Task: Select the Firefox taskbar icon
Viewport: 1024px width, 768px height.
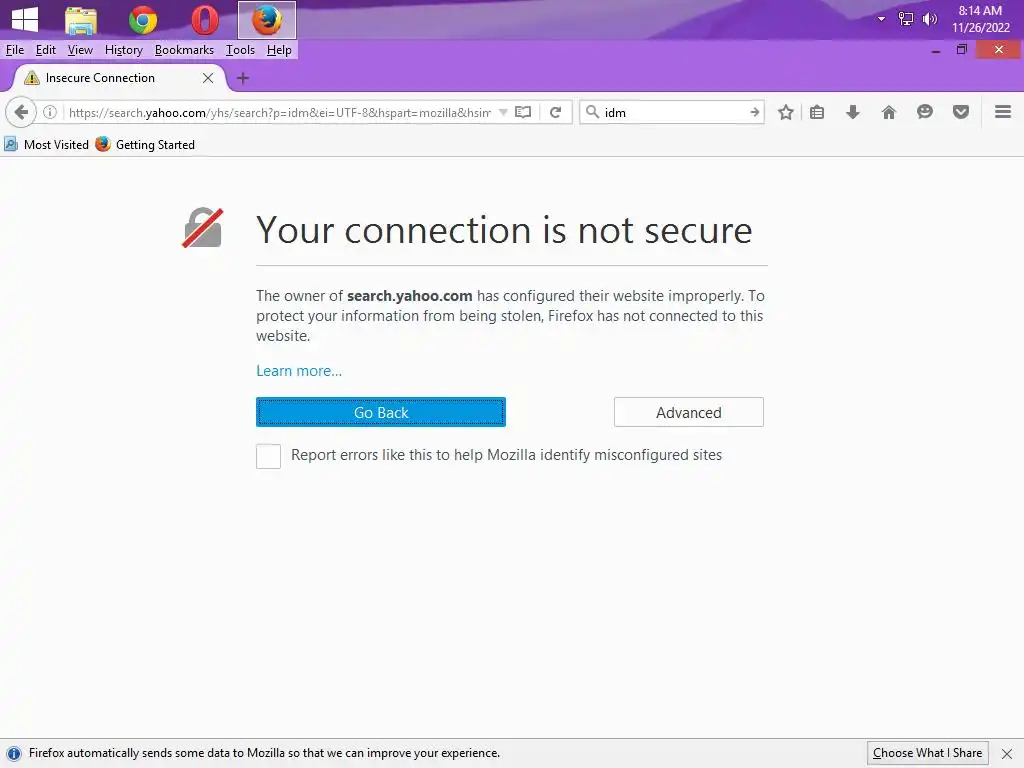Action: click(266, 20)
